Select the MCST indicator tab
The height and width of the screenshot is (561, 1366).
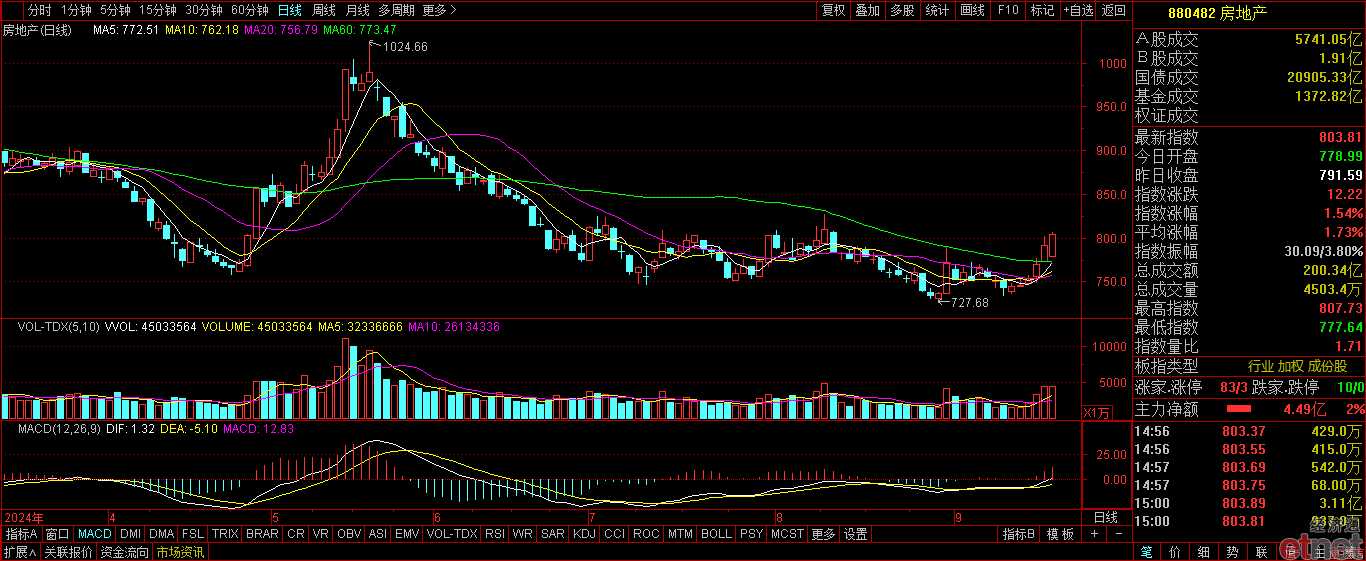tap(787, 534)
